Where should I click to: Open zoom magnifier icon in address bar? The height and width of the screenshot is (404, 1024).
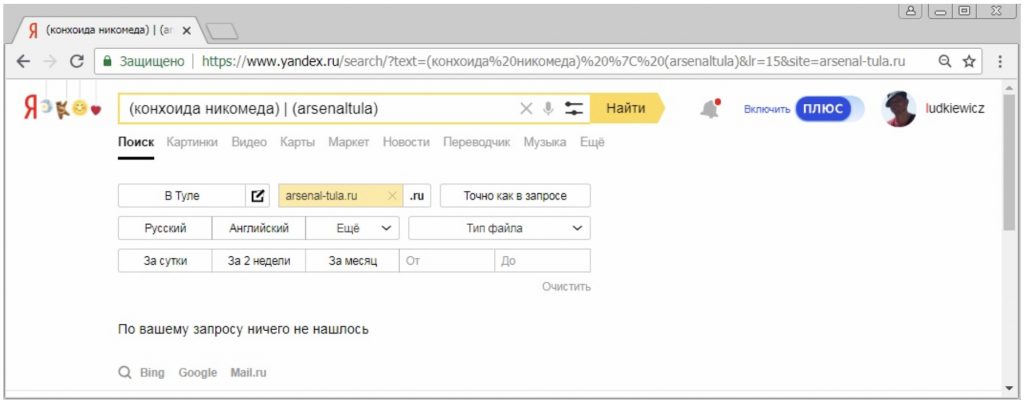(944, 61)
